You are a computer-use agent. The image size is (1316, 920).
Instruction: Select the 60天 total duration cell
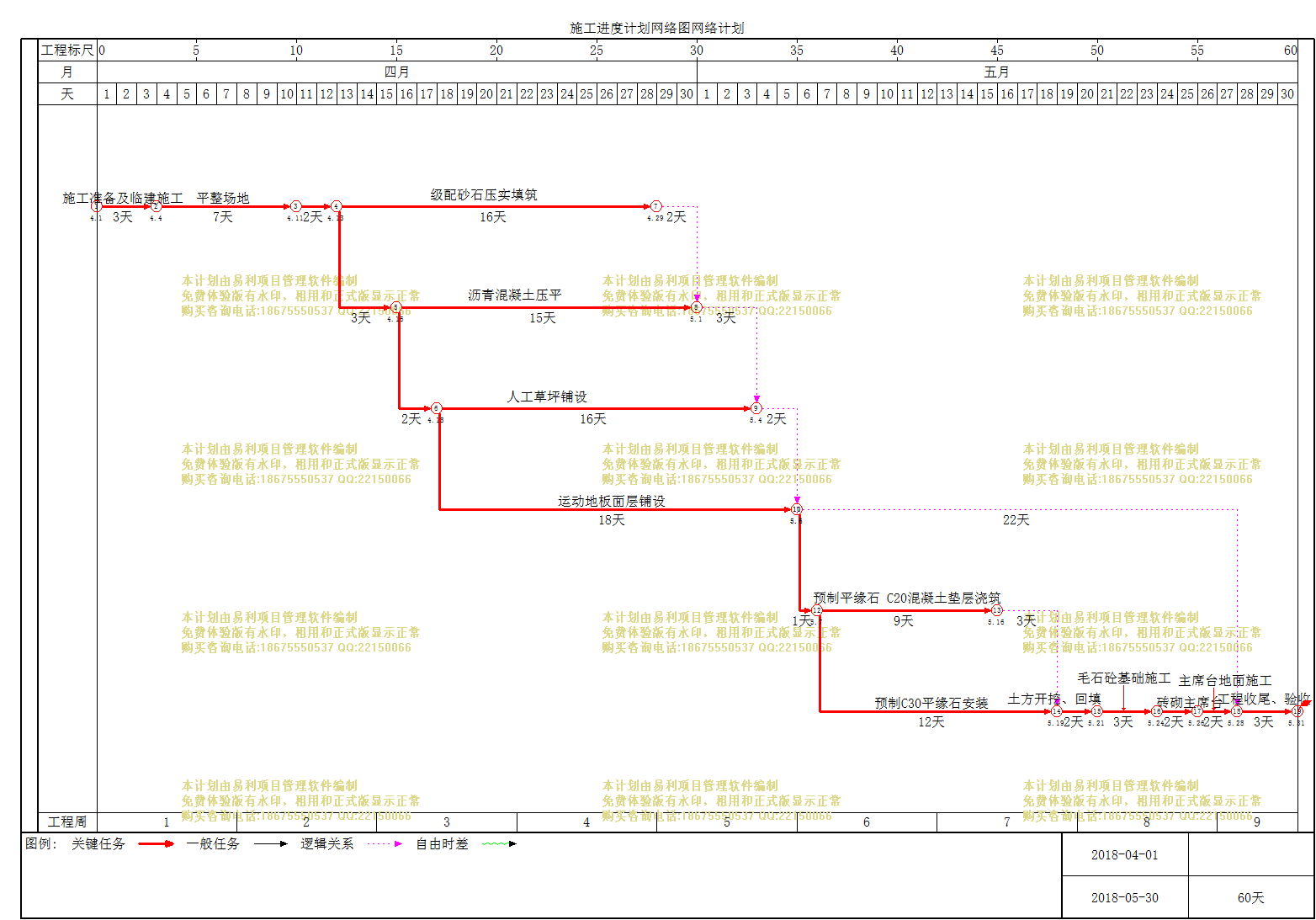[1251, 898]
